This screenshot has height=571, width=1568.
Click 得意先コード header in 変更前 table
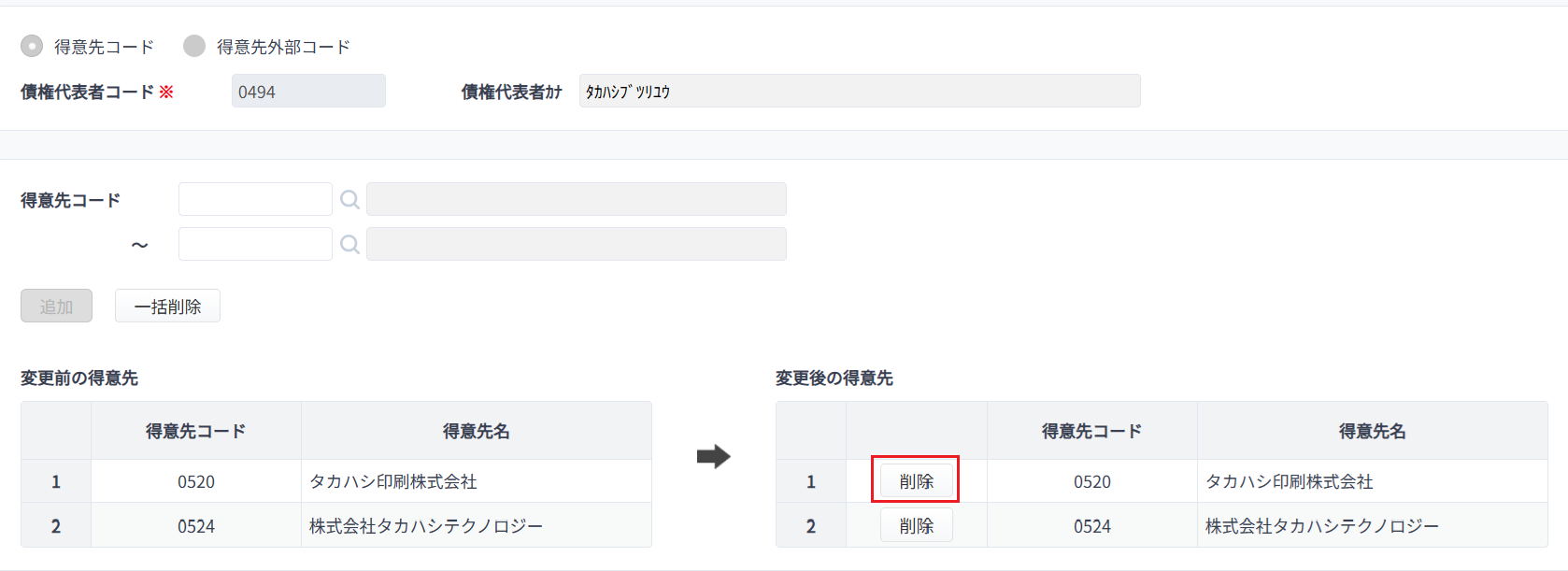pos(196,431)
